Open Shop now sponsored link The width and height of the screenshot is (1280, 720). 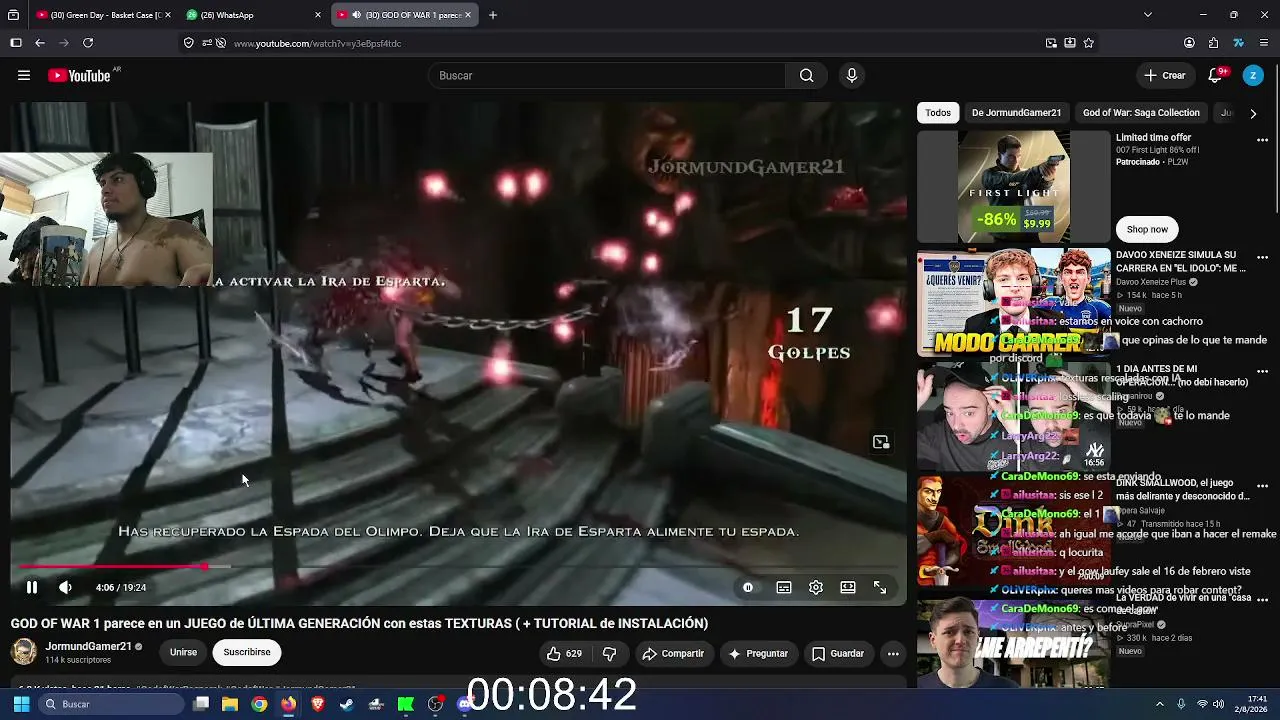1147,229
